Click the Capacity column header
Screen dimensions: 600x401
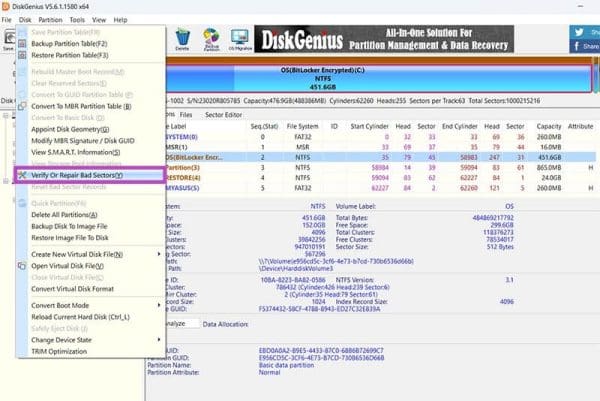(x=547, y=127)
